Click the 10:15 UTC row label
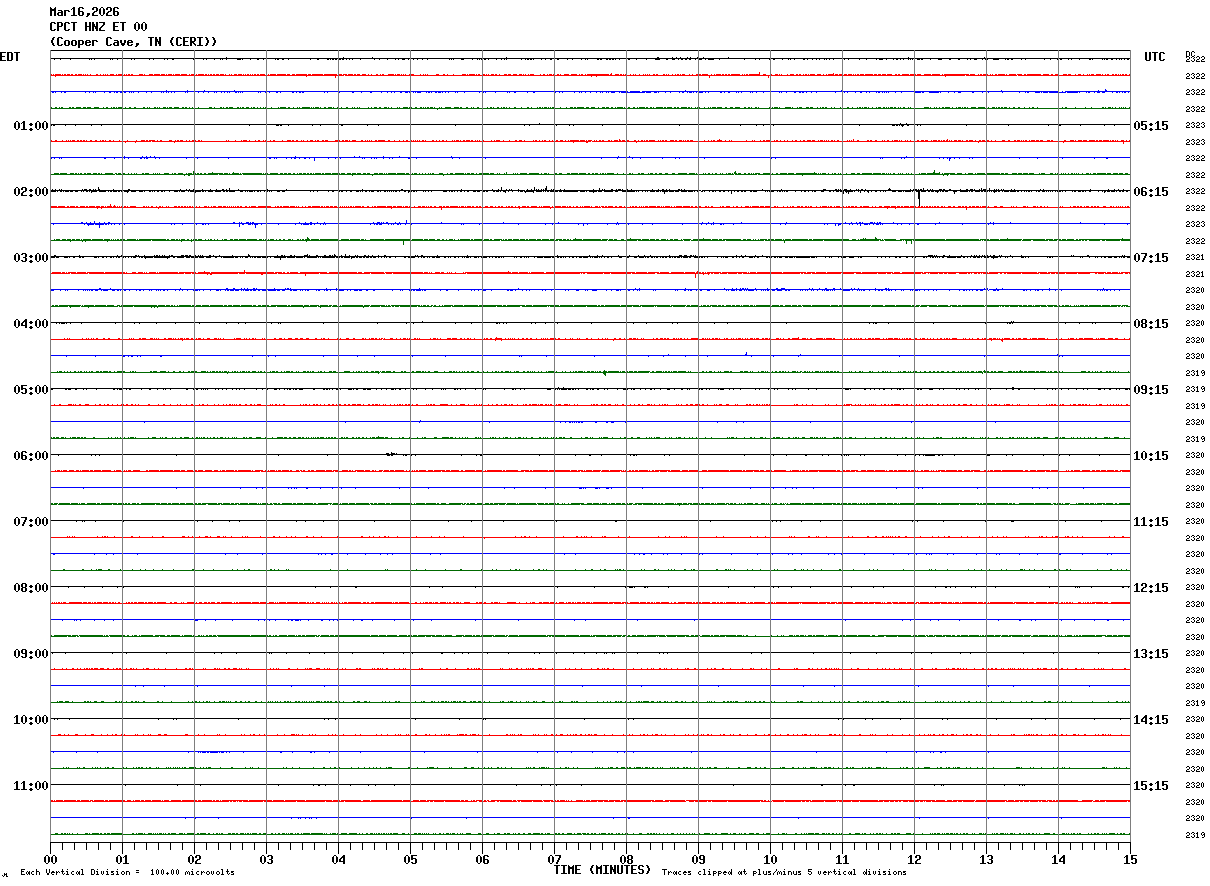Viewport: 1210px width, 886px height. [1151, 456]
